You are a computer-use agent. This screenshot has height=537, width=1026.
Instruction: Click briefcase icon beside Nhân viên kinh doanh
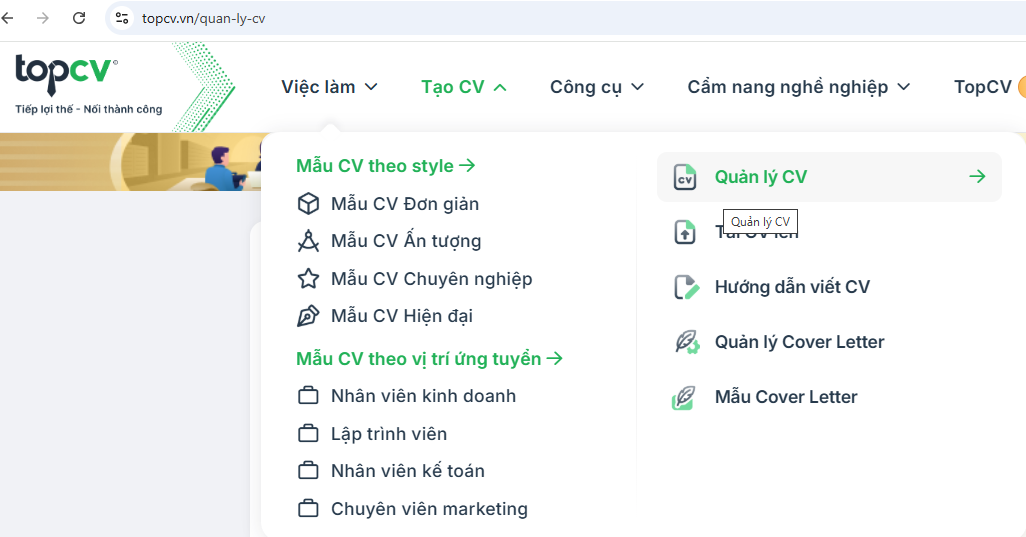pyautogui.click(x=308, y=396)
